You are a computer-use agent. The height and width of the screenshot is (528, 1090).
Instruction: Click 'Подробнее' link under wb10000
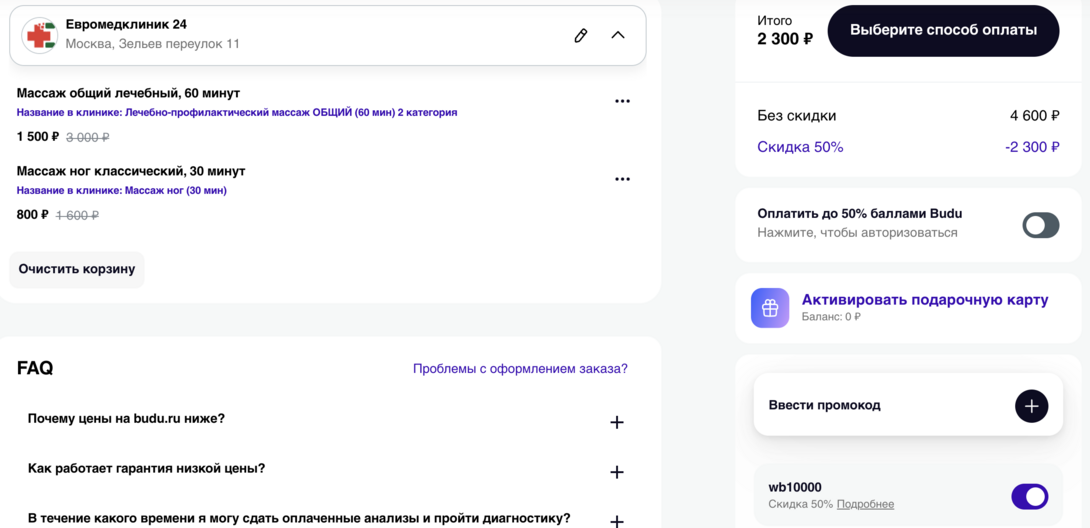[x=865, y=504]
